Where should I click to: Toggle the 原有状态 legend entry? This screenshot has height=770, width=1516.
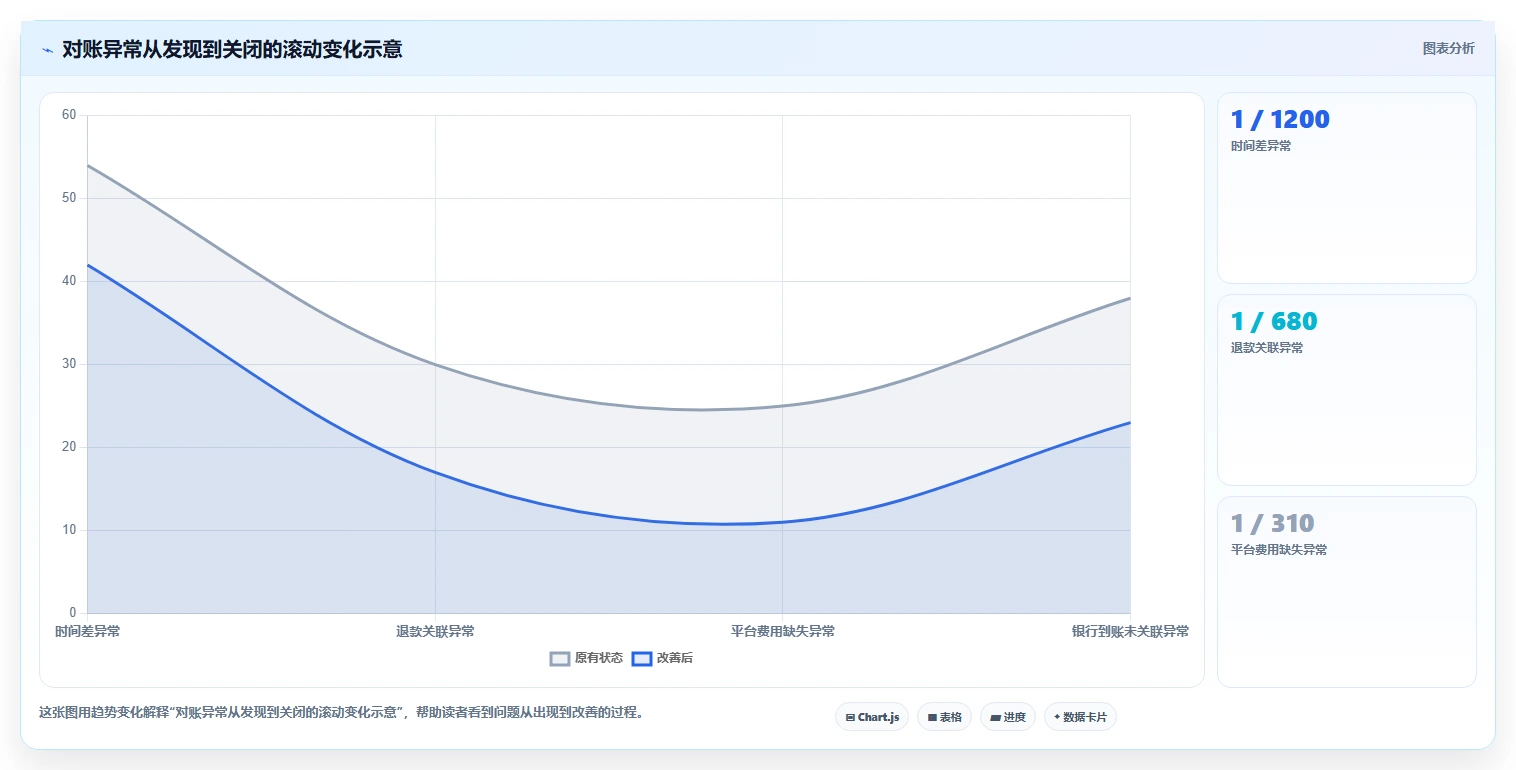pyautogui.click(x=586, y=658)
